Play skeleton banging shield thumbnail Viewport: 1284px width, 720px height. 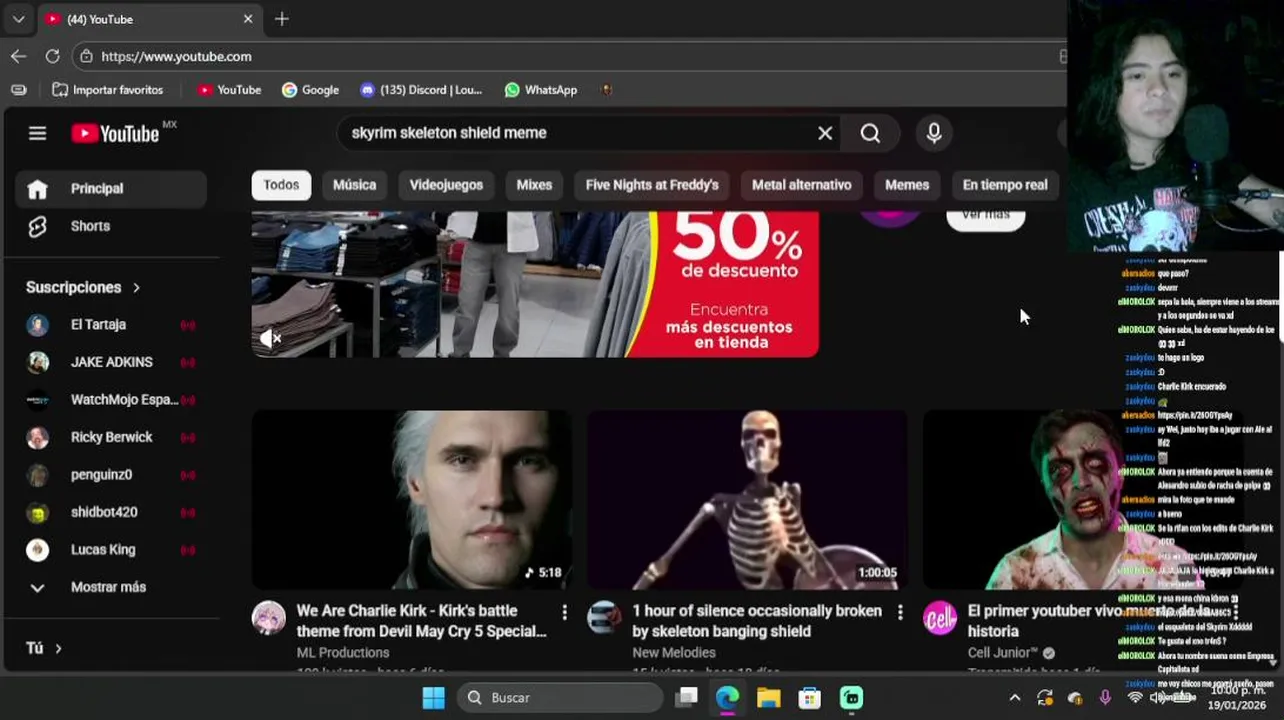pos(747,500)
